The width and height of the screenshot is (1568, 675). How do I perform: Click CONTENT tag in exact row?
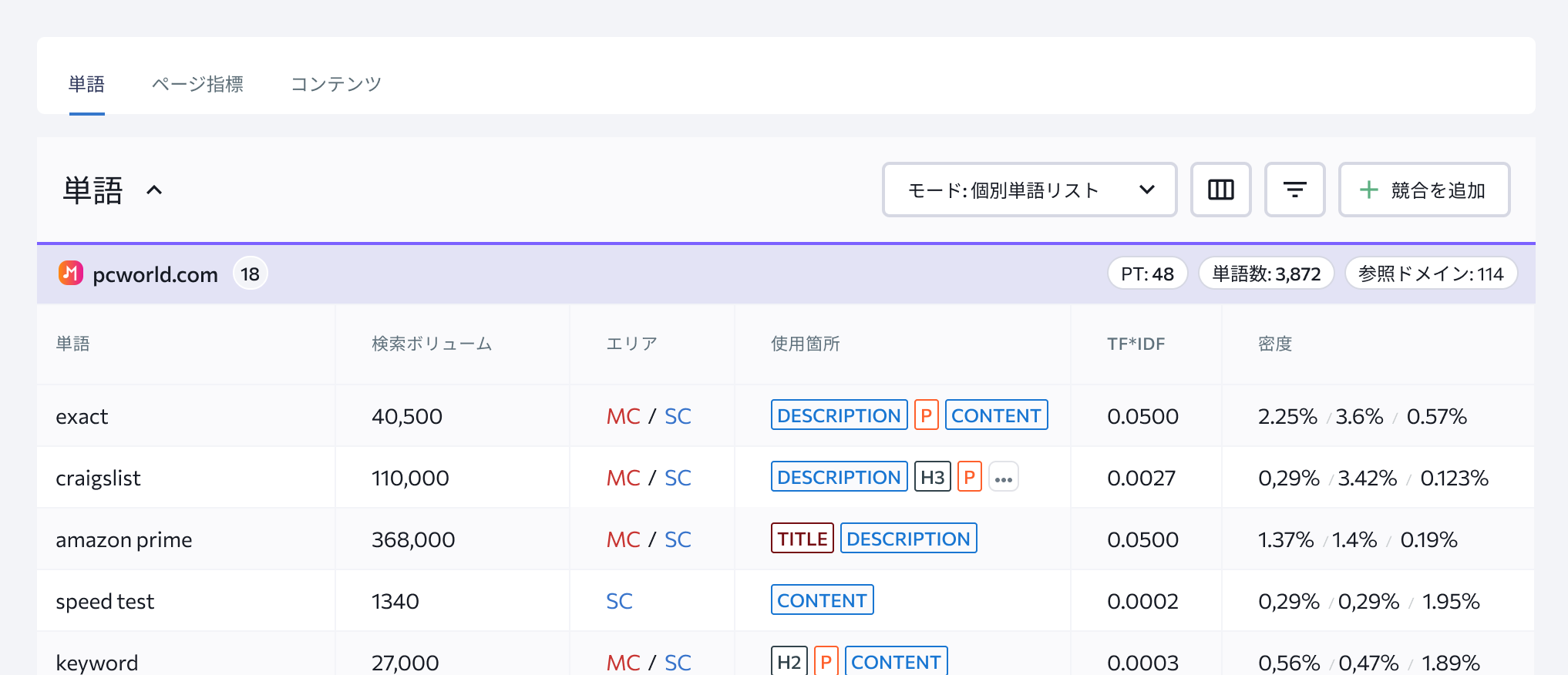coord(996,415)
